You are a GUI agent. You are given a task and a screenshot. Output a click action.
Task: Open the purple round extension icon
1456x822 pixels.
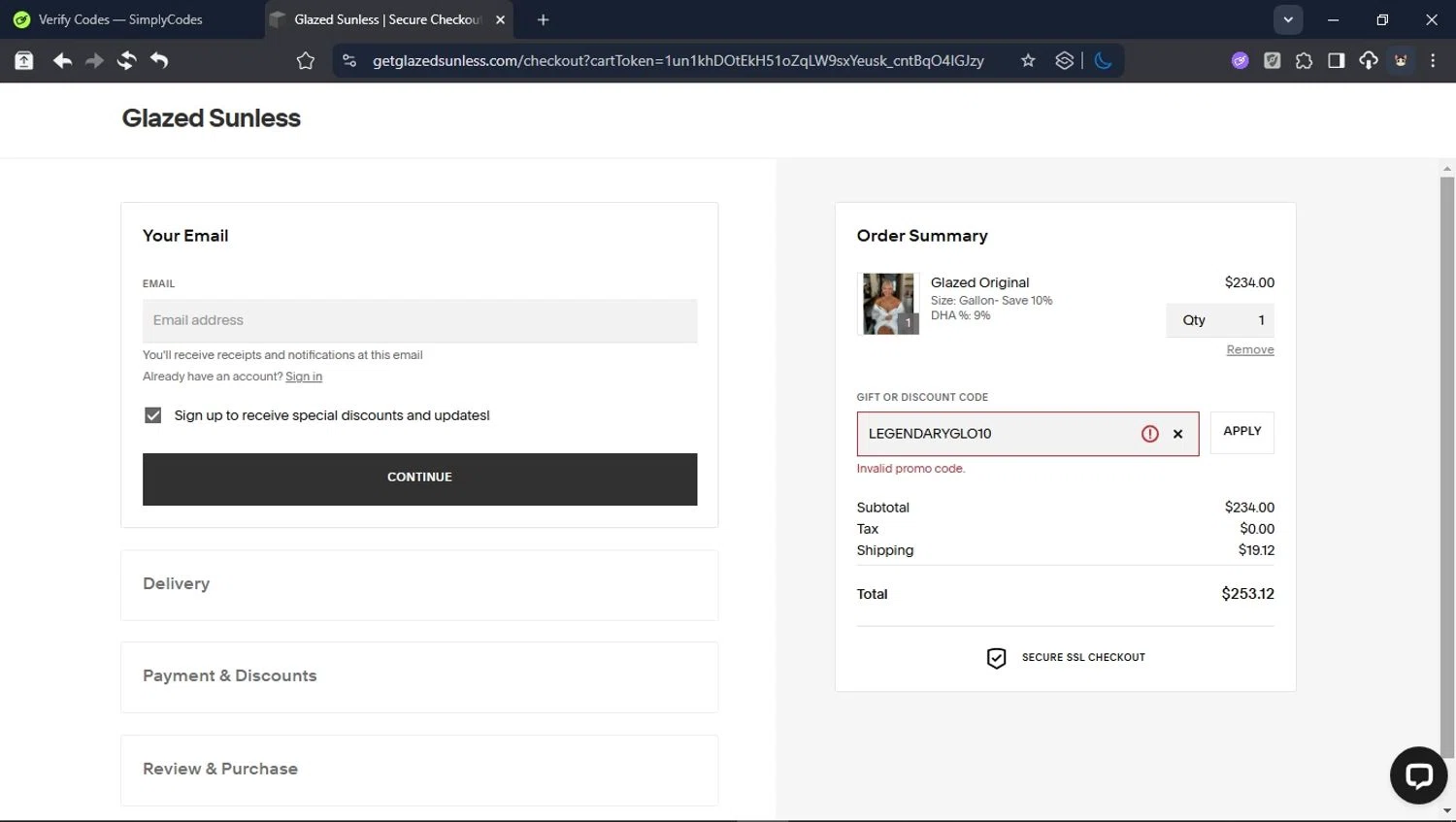[x=1240, y=61]
